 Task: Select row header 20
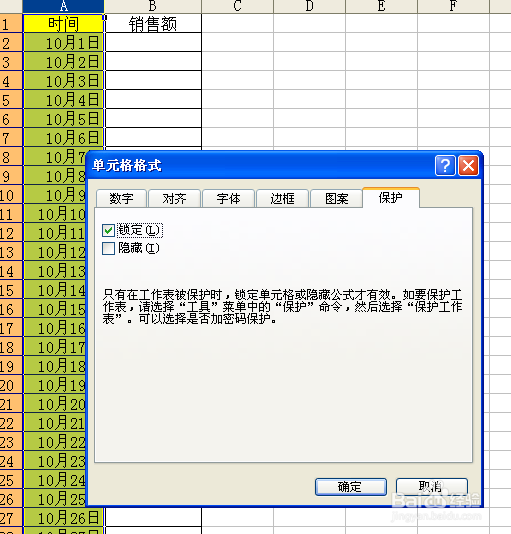pos(11,385)
